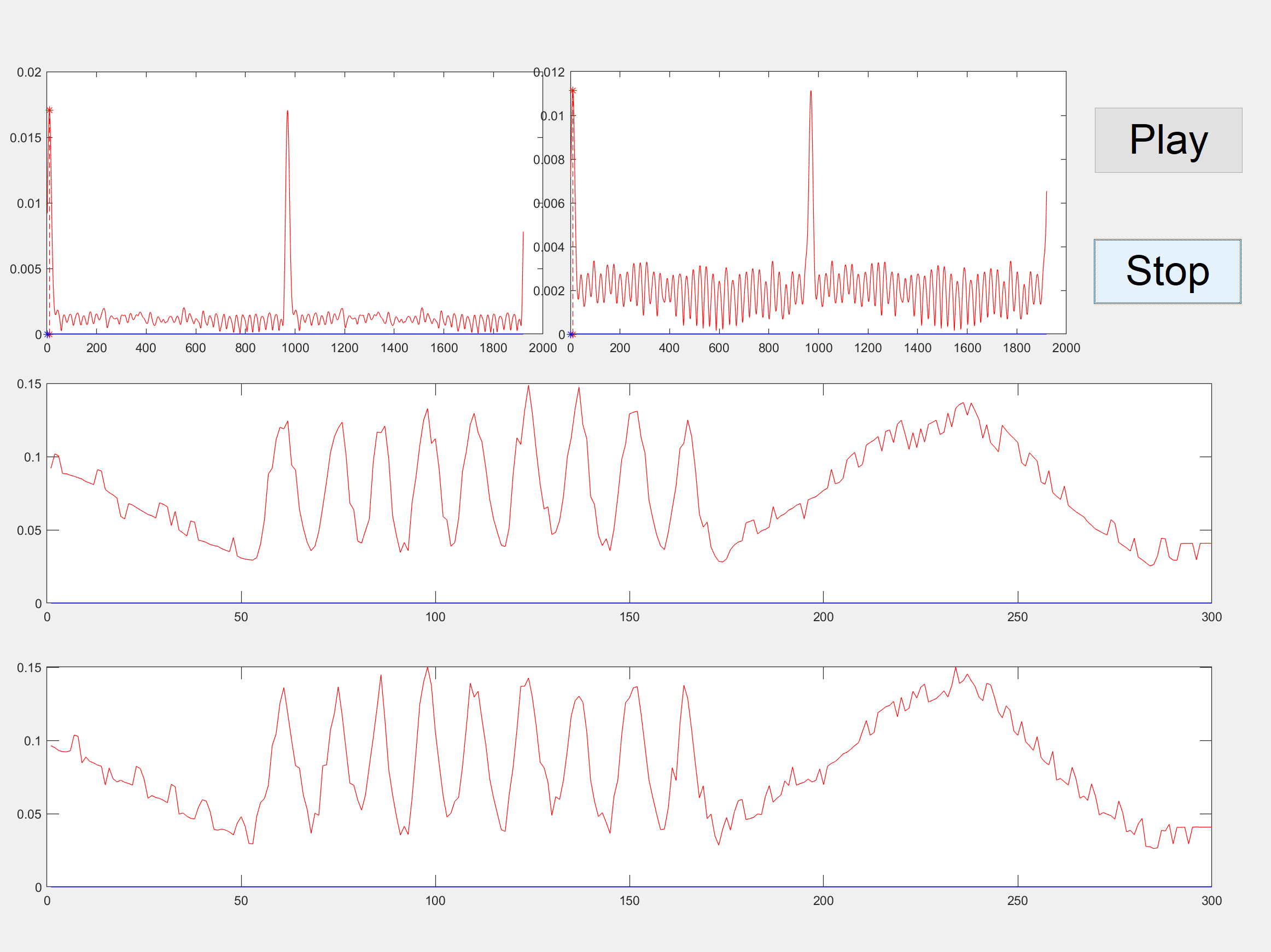1271x952 pixels.
Task: Click red star marker in top-left plot
Action: click(49, 110)
